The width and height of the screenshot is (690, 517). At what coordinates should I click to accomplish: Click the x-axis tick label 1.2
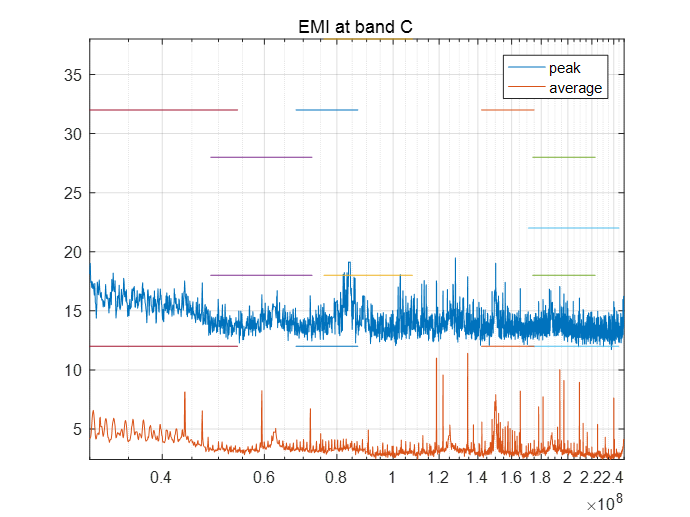tap(438, 477)
